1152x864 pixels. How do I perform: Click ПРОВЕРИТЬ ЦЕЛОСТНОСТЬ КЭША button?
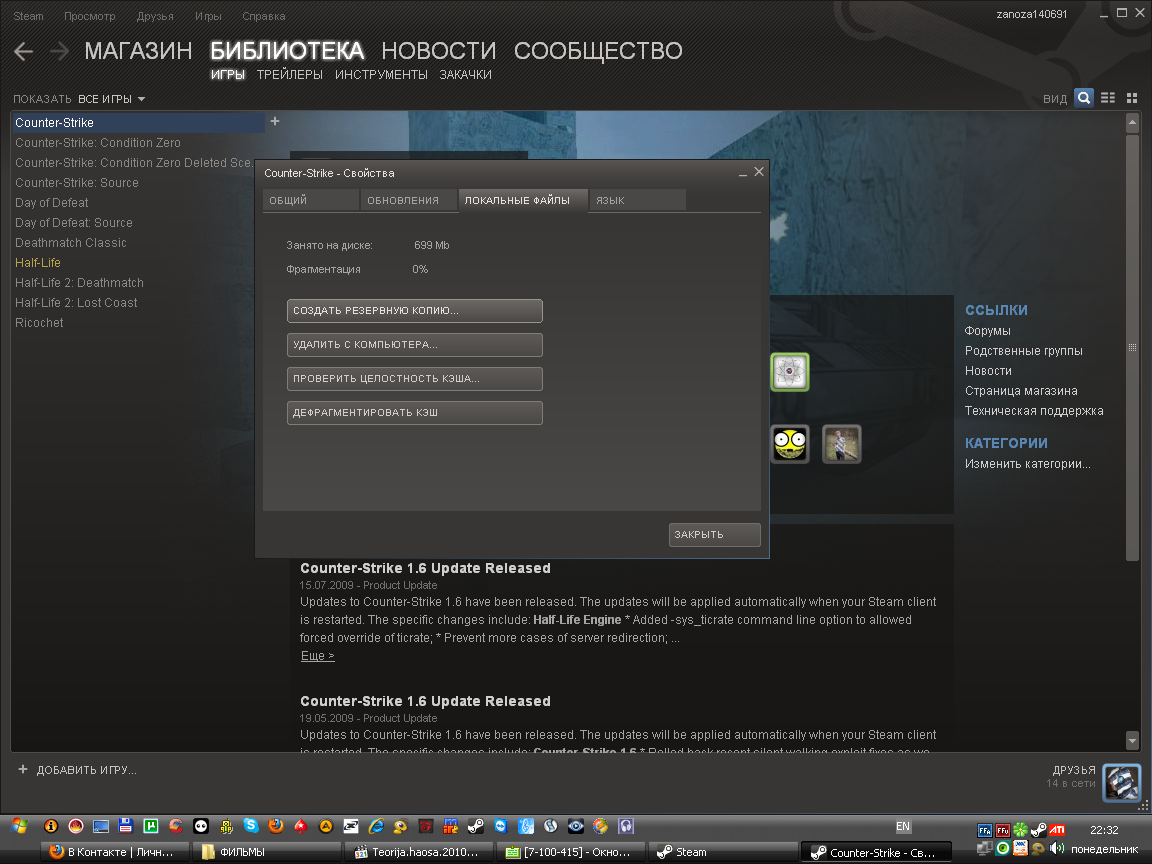point(414,378)
